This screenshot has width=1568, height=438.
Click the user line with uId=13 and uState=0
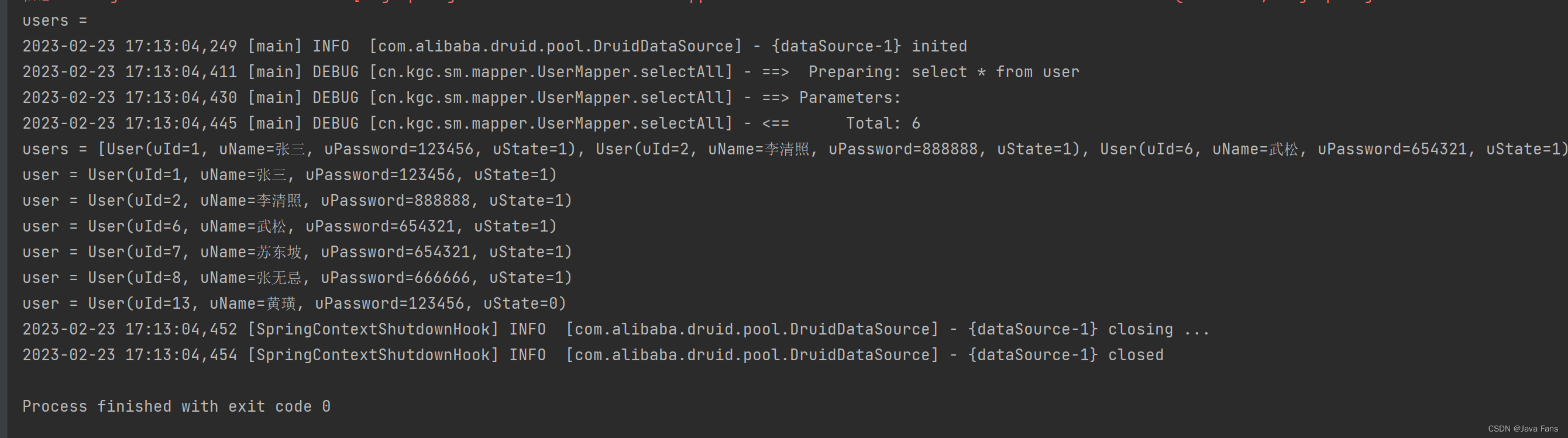[x=294, y=304]
